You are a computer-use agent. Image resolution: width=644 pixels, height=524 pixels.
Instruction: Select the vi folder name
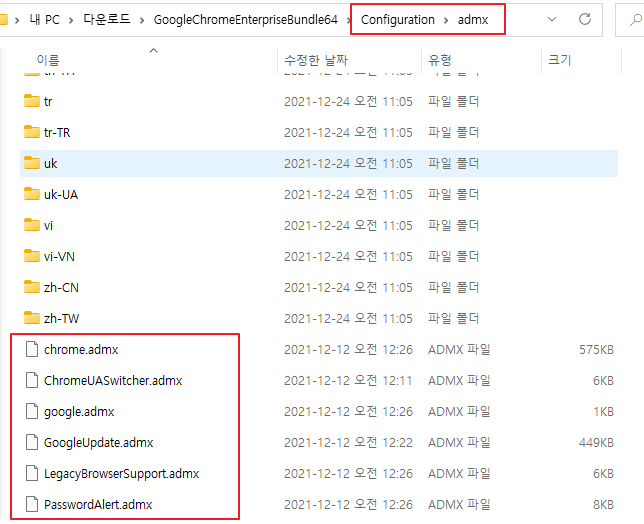pos(48,225)
